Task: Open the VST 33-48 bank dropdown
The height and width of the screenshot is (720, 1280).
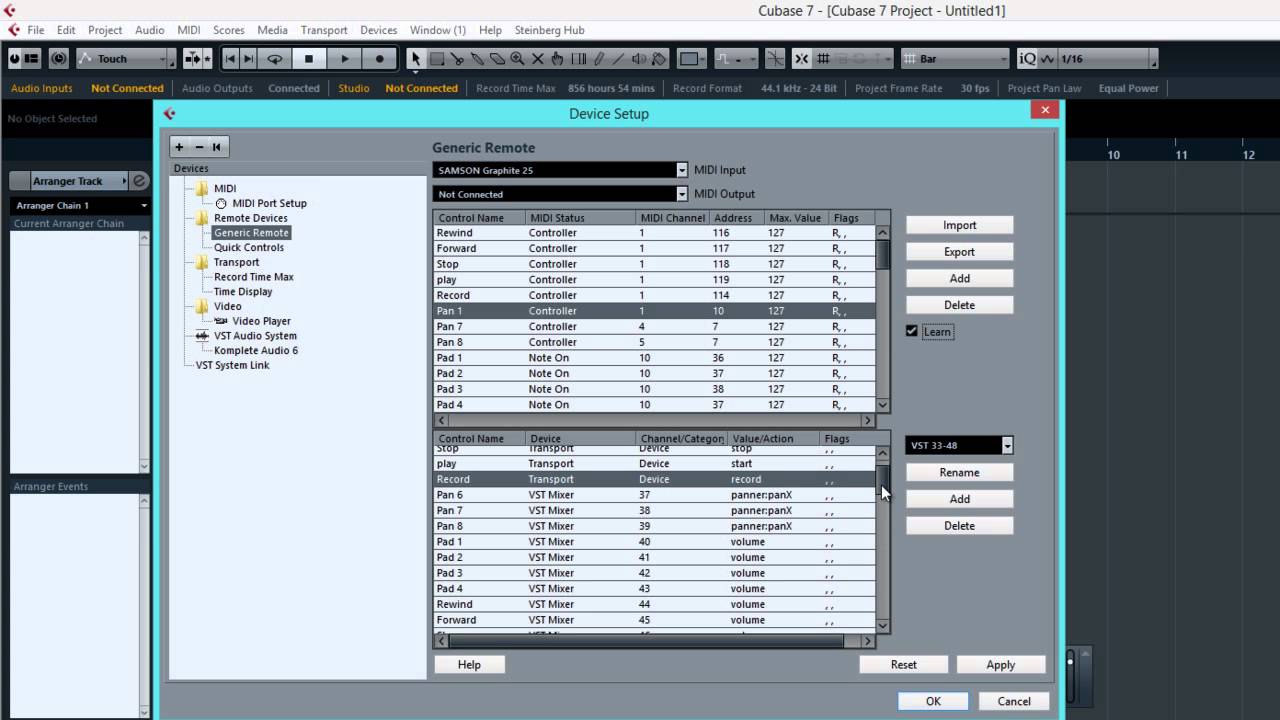Action: (1007, 445)
